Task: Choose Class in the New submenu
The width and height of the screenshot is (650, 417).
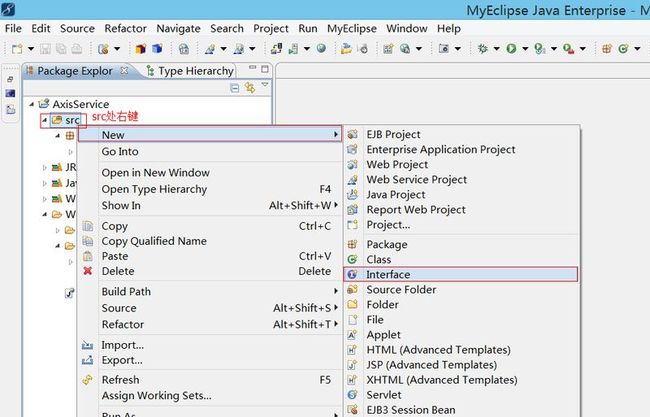Action: point(461,259)
